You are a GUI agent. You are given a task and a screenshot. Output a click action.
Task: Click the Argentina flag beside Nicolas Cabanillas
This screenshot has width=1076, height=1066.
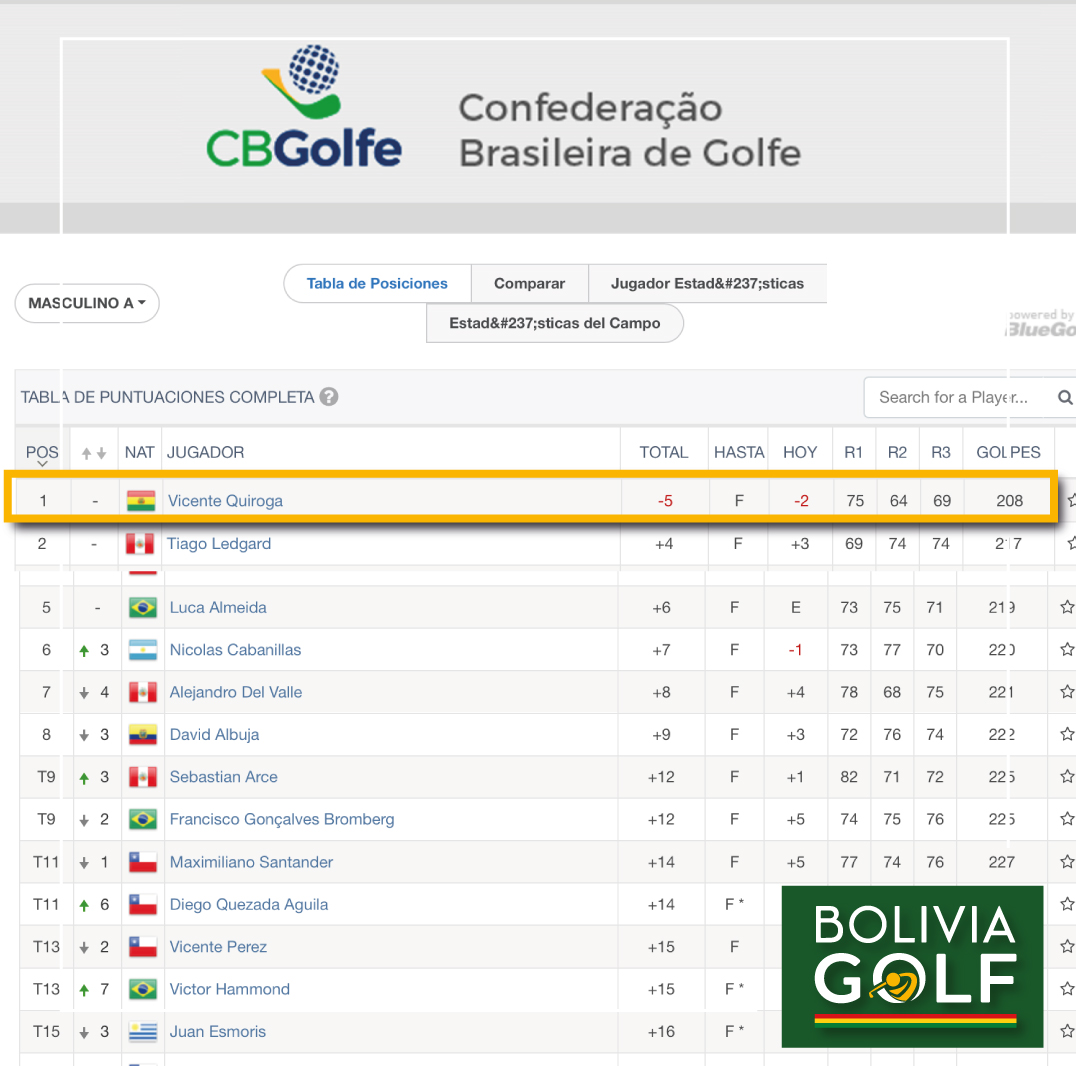click(143, 650)
